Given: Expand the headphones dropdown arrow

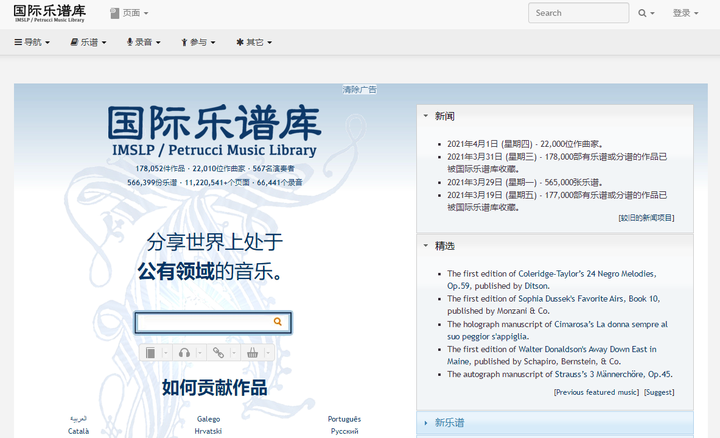Looking at the screenshot, I should (200, 353).
